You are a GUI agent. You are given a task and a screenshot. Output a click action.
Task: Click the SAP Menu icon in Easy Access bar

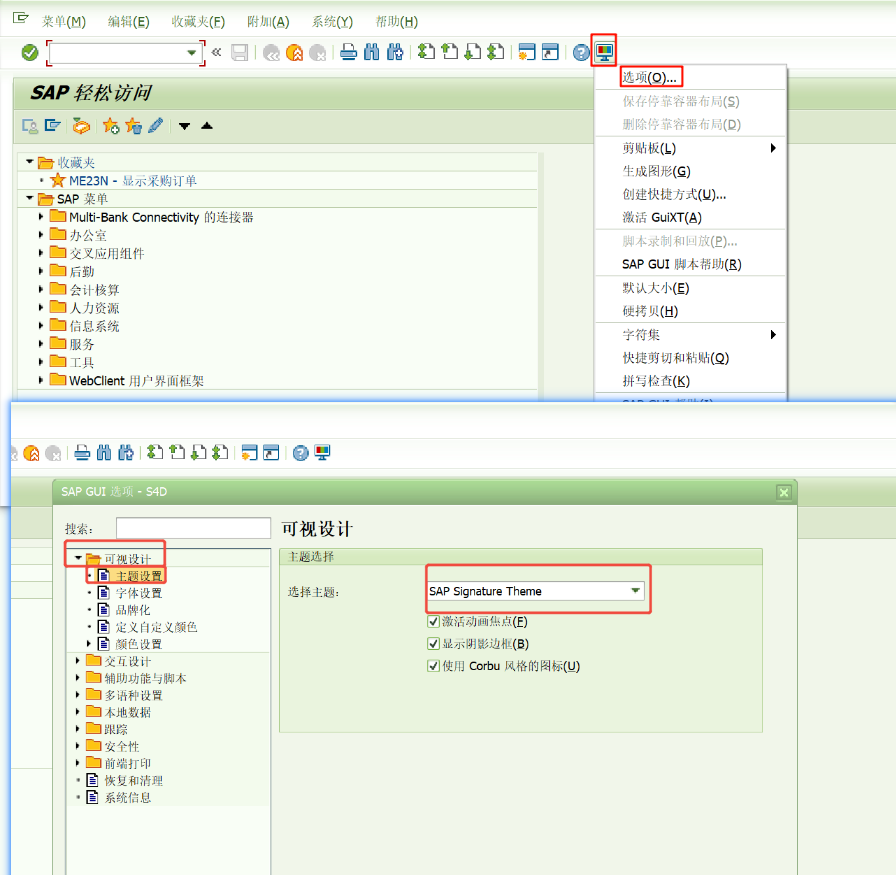[53, 125]
